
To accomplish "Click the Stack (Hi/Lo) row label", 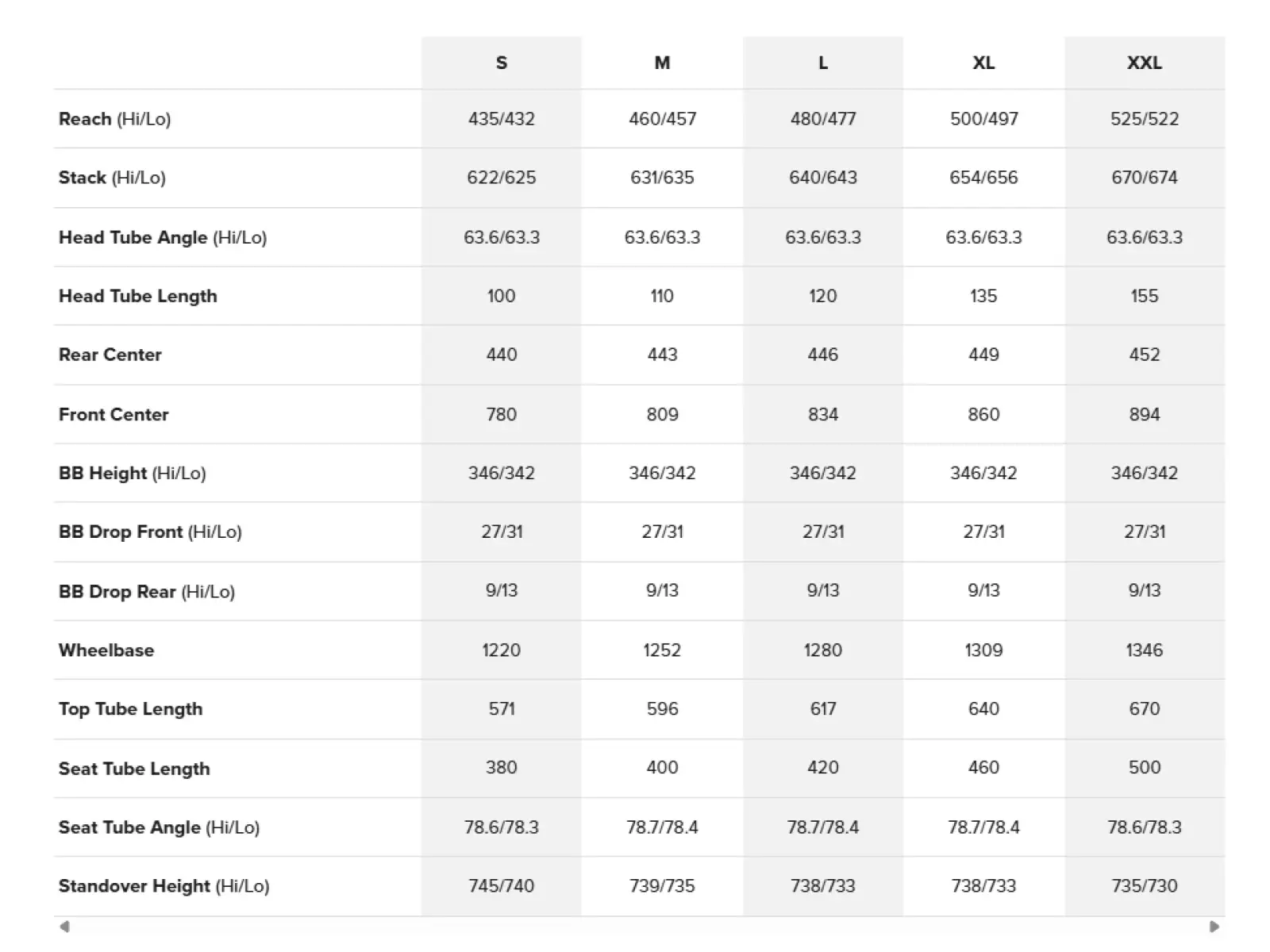I will click(x=112, y=178).
